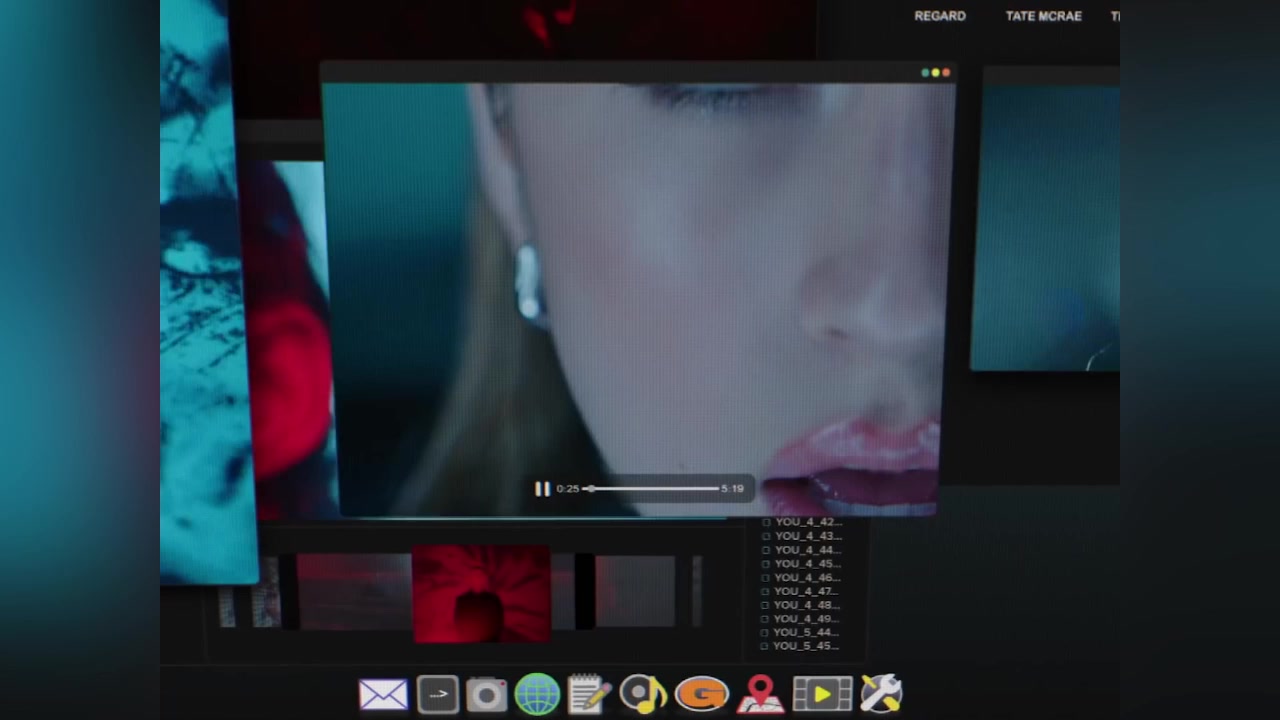
Task: Open the notepad with pencil icon
Action: pos(589,694)
